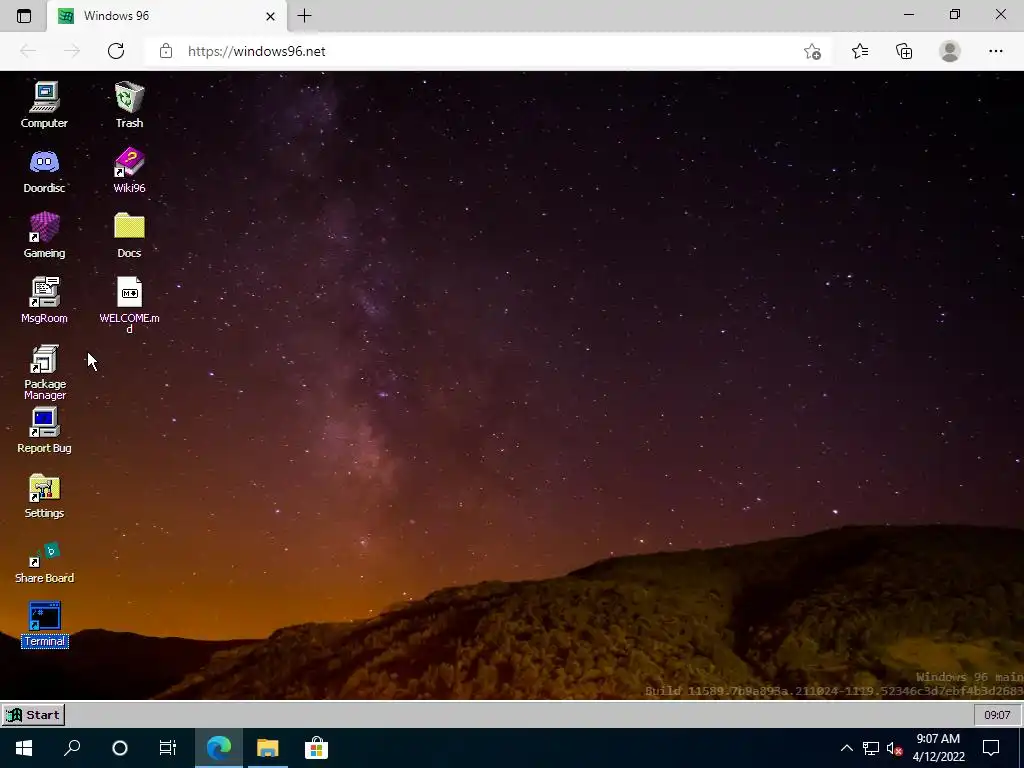Open the Docs folder
1024x768 pixels.
129,235
